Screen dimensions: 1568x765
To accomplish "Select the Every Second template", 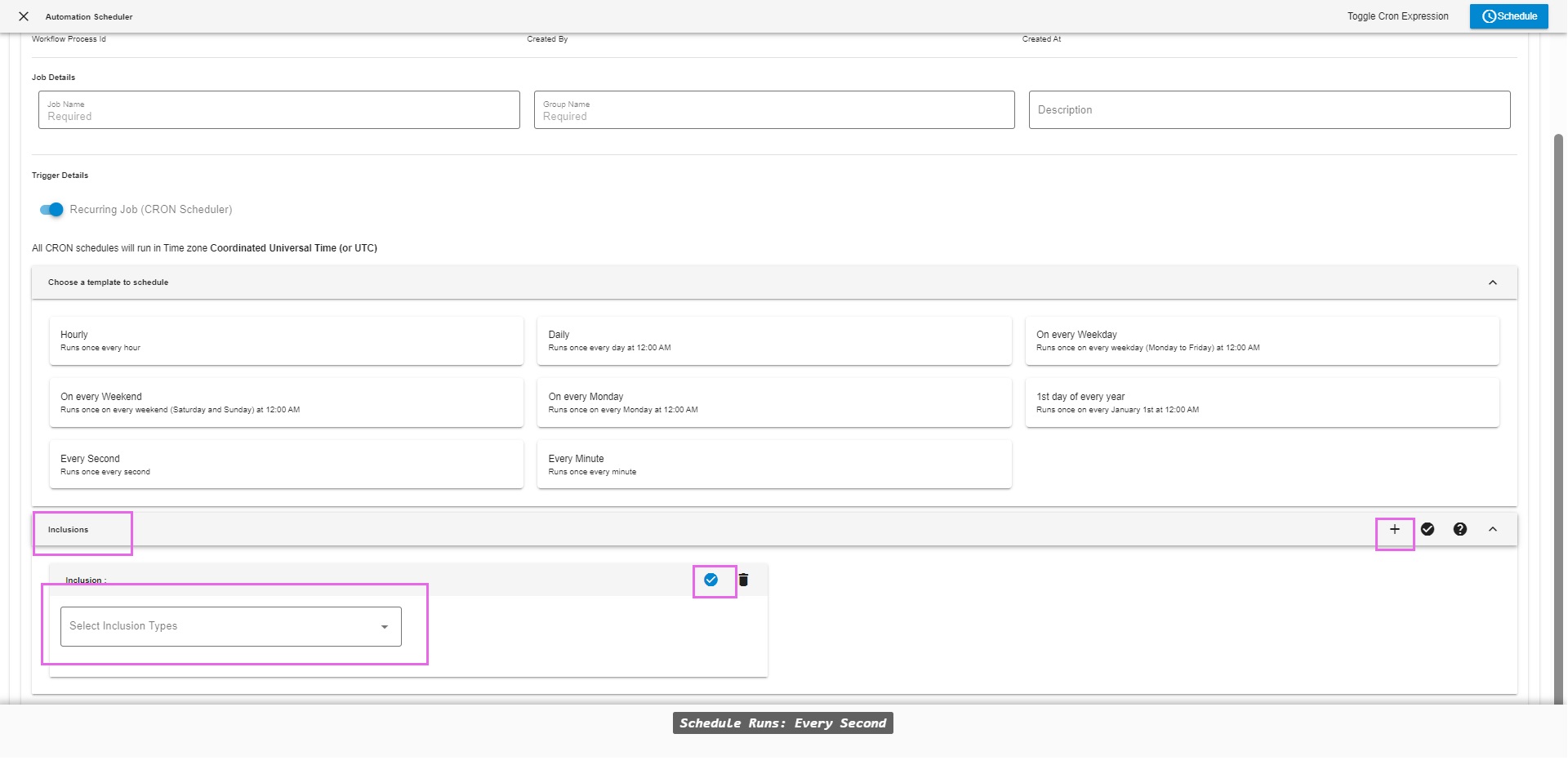I will point(286,465).
